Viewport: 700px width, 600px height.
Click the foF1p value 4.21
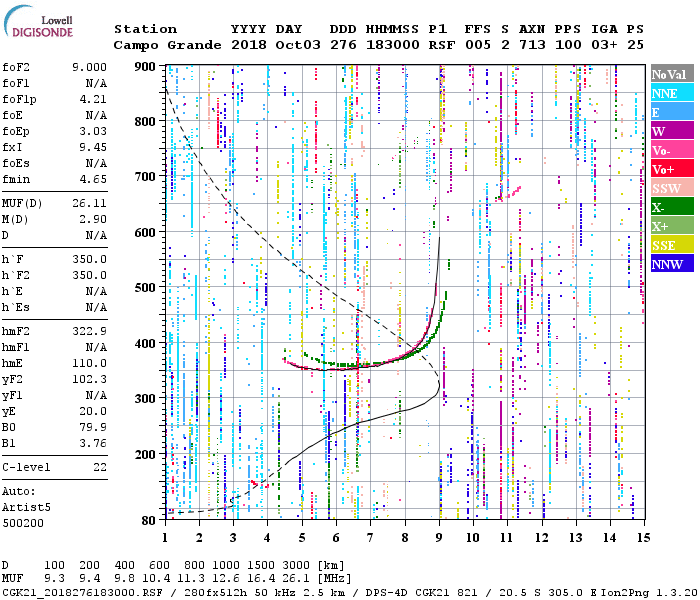[x=93, y=99]
